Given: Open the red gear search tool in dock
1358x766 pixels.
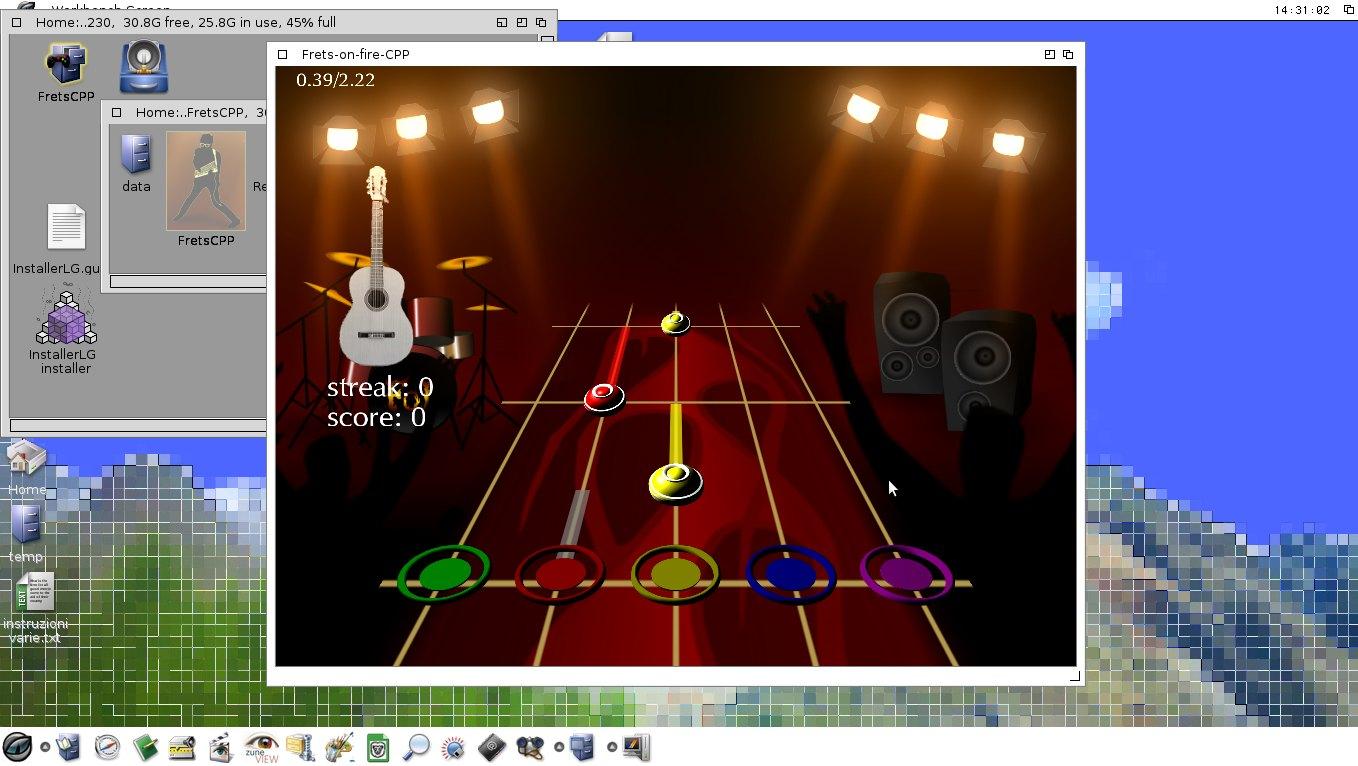Looking at the screenshot, I should click(x=453, y=747).
